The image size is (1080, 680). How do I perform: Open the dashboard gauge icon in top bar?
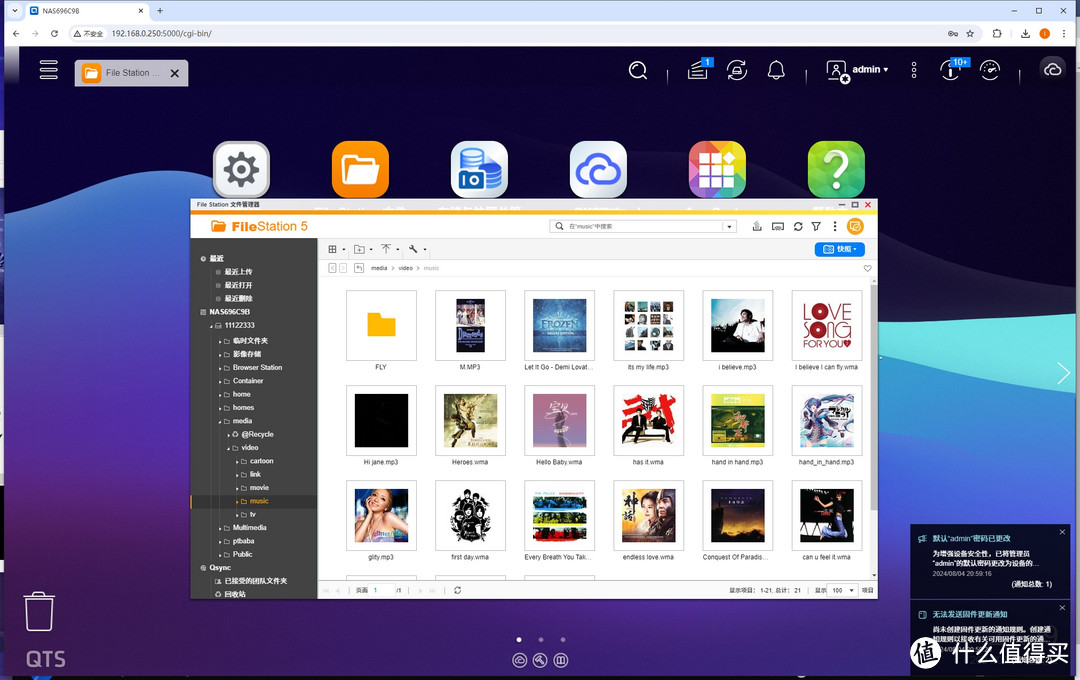point(990,70)
